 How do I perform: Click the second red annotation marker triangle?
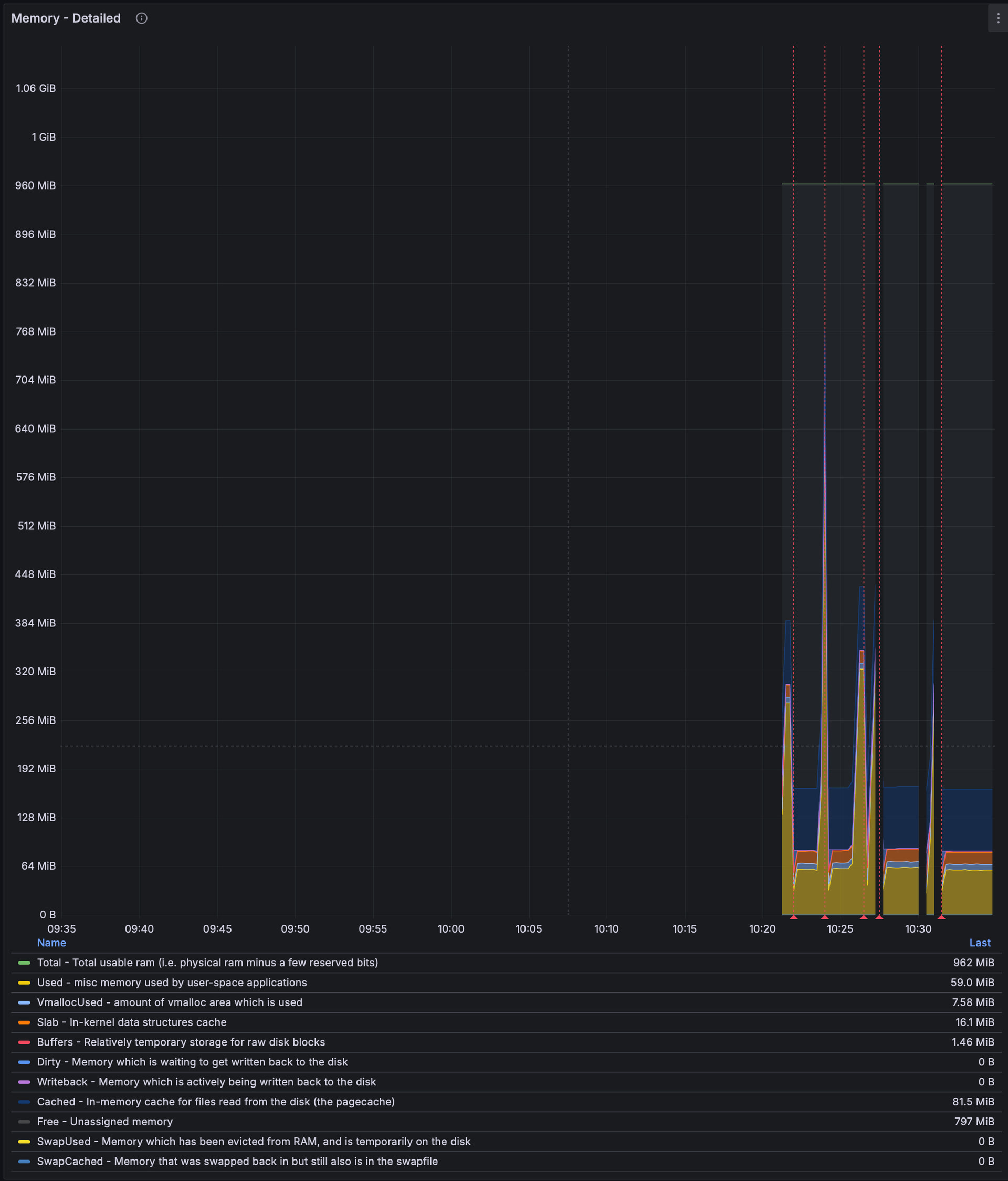(825, 917)
